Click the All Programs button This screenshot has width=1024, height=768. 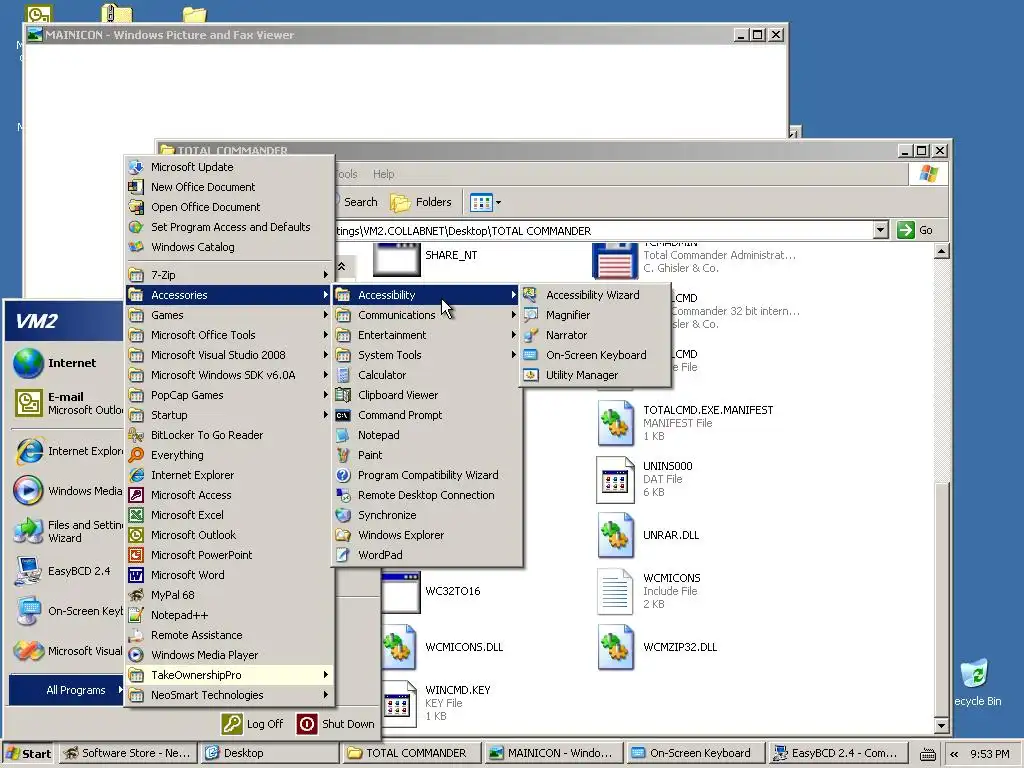pos(66,690)
